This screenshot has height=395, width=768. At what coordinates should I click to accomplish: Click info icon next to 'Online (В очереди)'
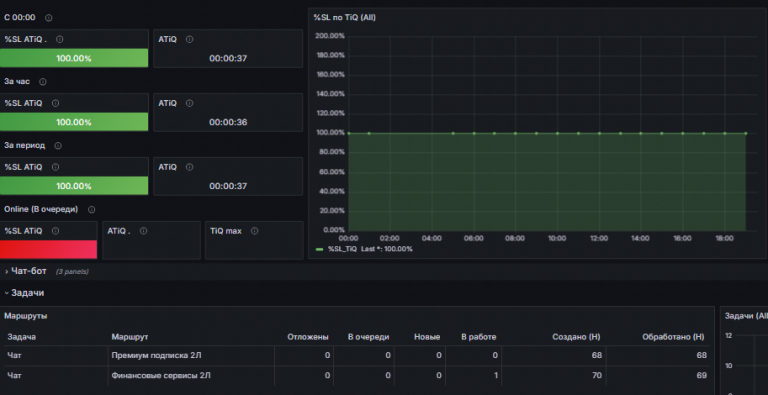coord(91,209)
